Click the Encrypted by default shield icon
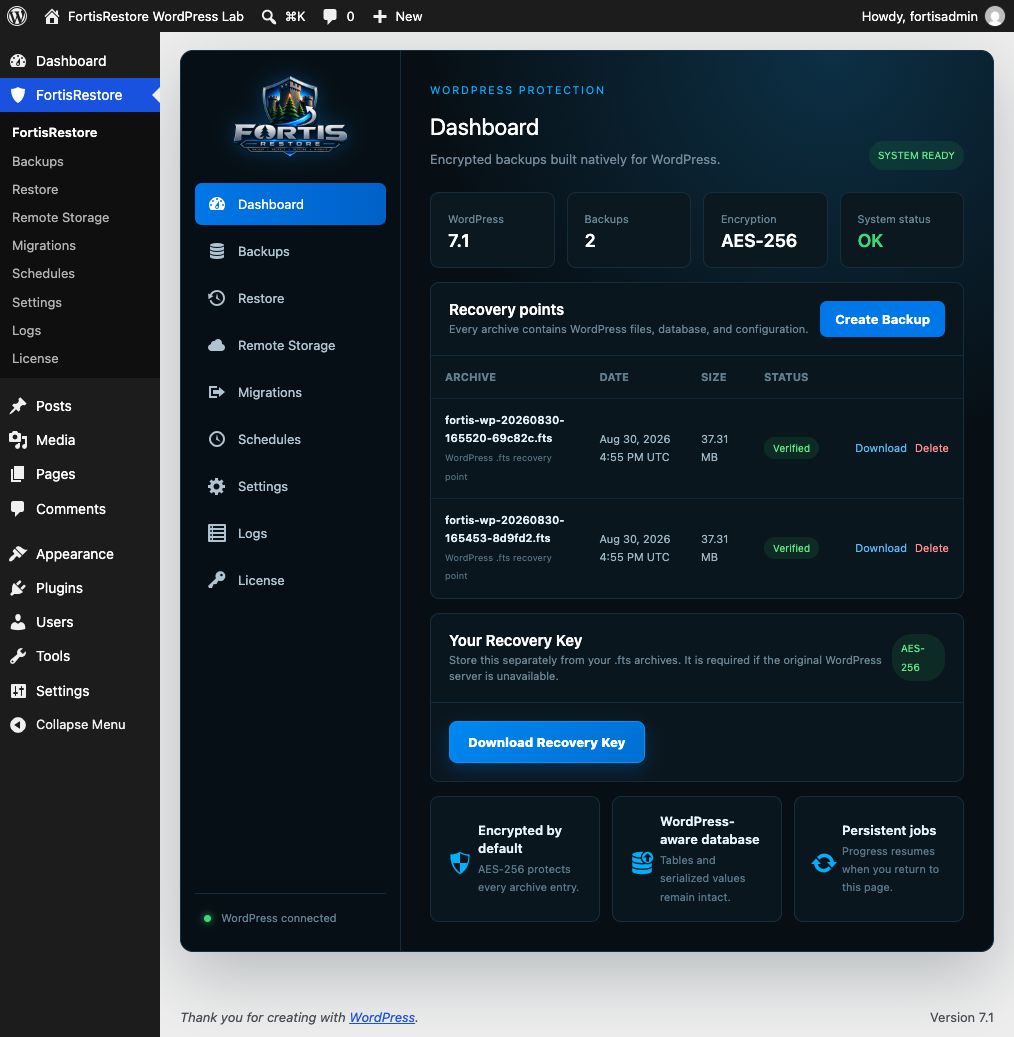This screenshot has height=1037, width=1014. pyautogui.click(x=460, y=862)
